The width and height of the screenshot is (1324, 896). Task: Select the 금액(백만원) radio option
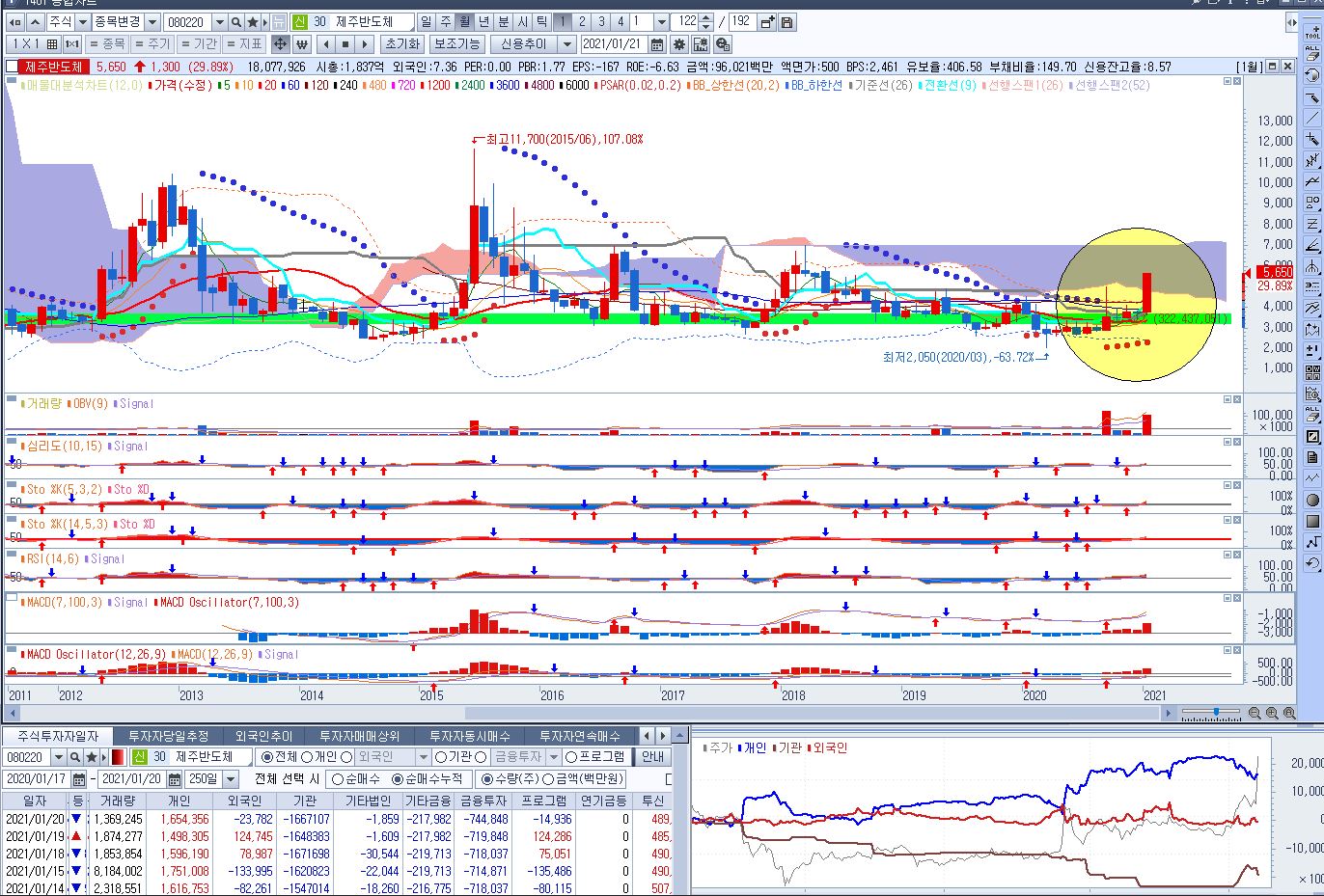click(548, 779)
